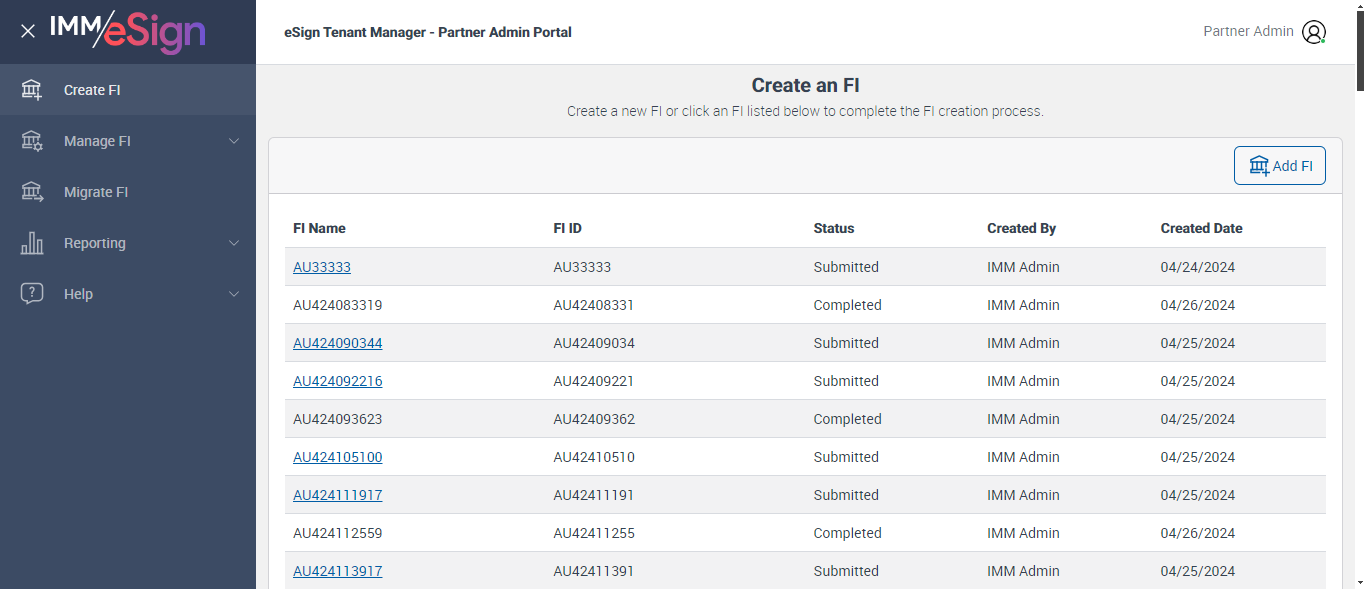
Task: Expand the Manage FI submenu chevron
Action: tap(234, 141)
